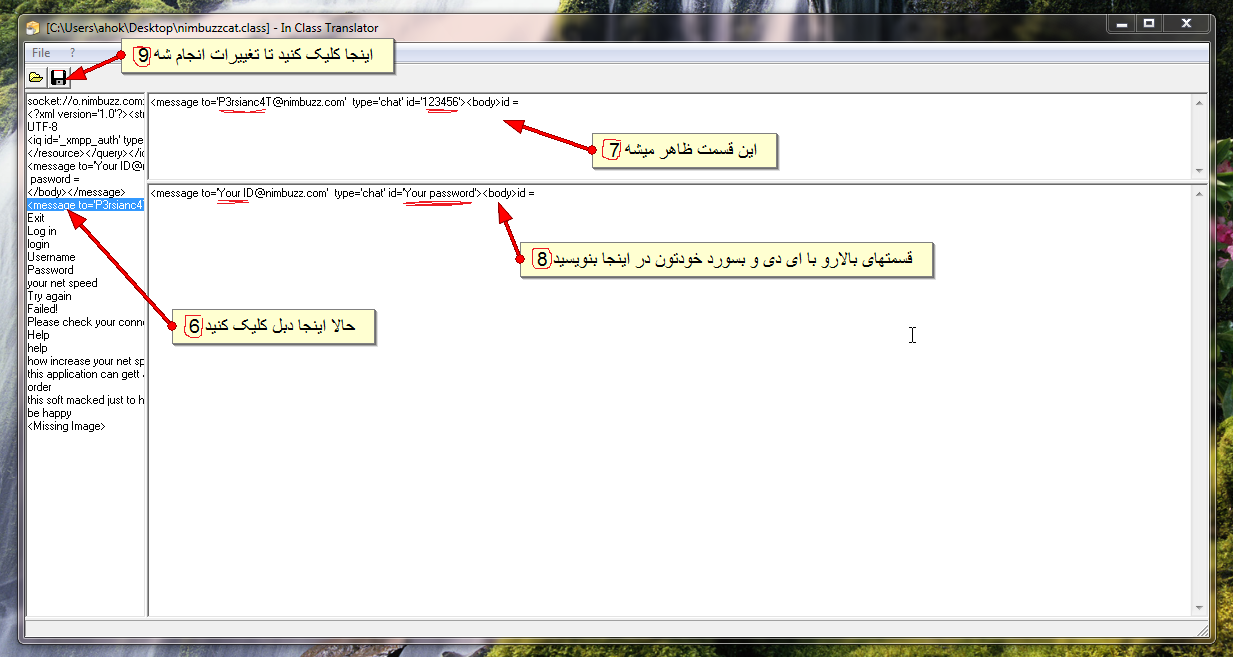Select the capitalized 'Password' list entry
Image resolution: width=1233 pixels, height=657 pixels.
[x=86, y=270]
